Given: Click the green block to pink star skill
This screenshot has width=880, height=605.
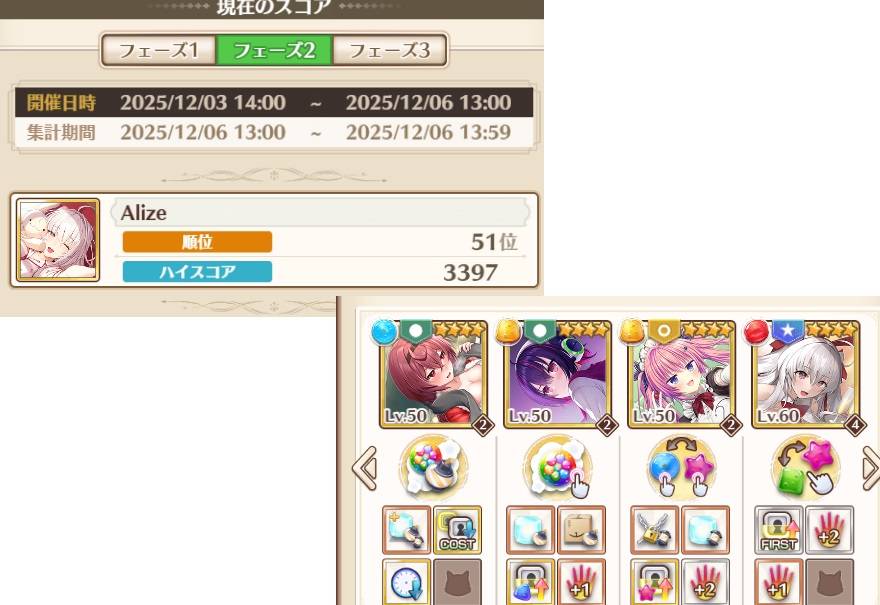Looking at the screenshot, I should pyautogui.click(x=806, y=468).
